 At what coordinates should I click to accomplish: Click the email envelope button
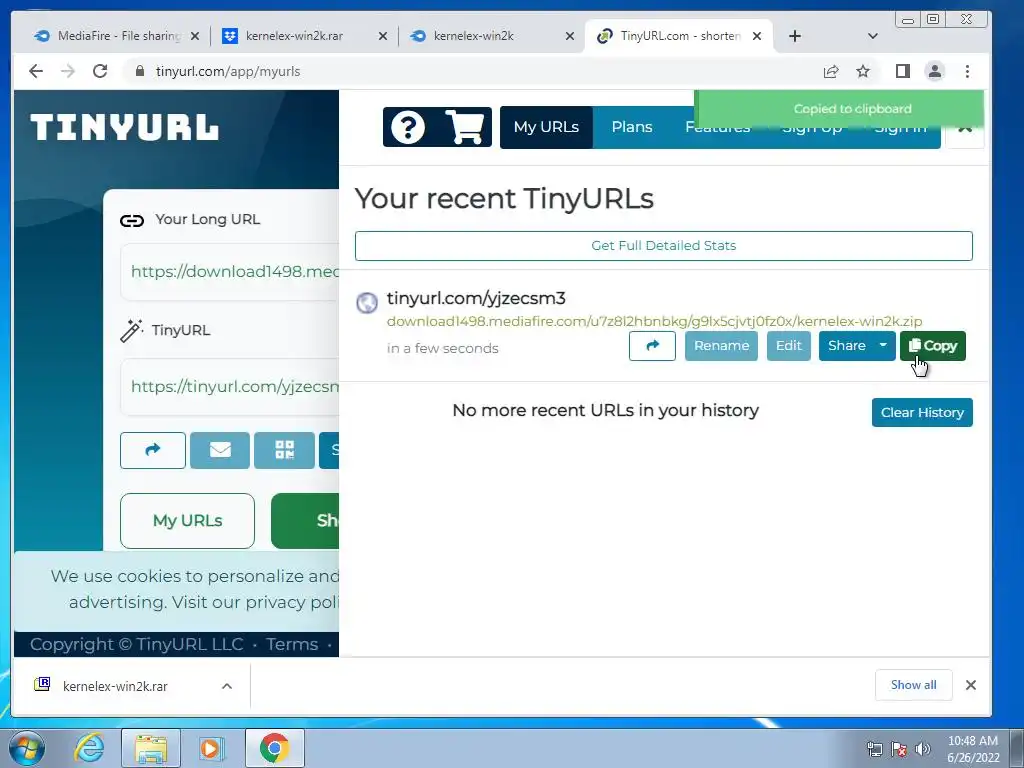coord(220,450)
